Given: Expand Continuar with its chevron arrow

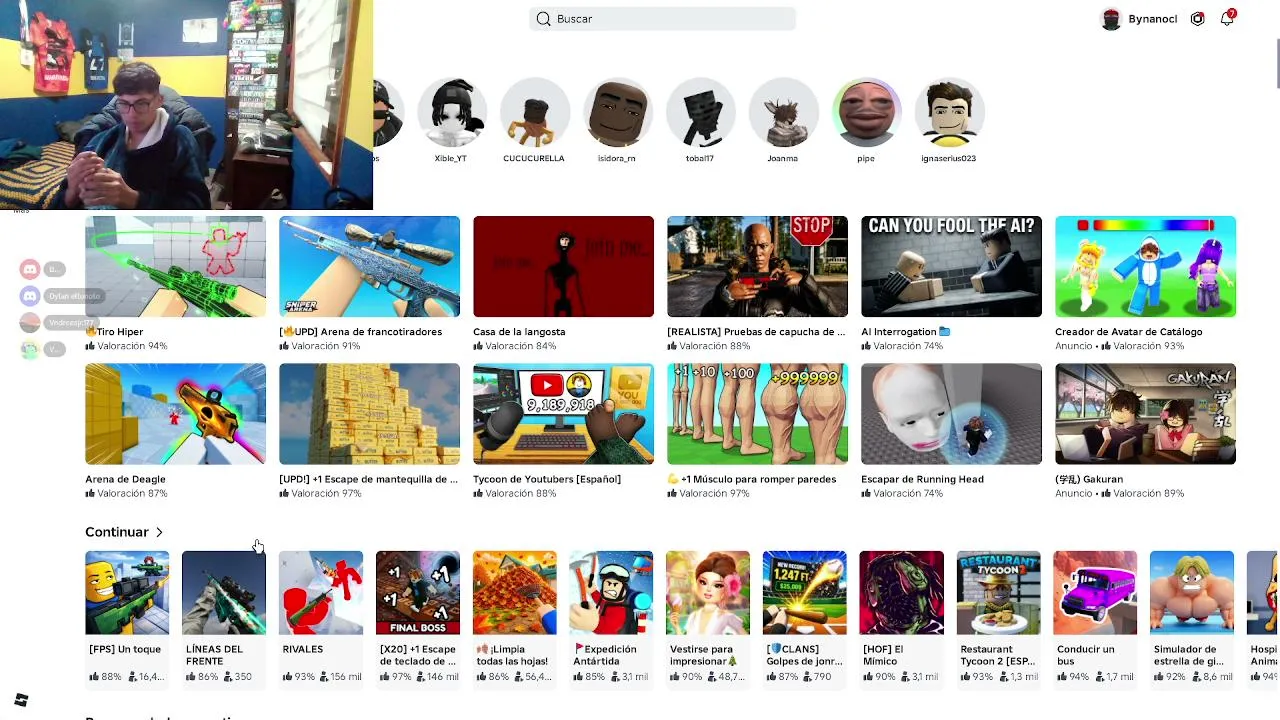Looking at the screenshot, I should point(159,532).
